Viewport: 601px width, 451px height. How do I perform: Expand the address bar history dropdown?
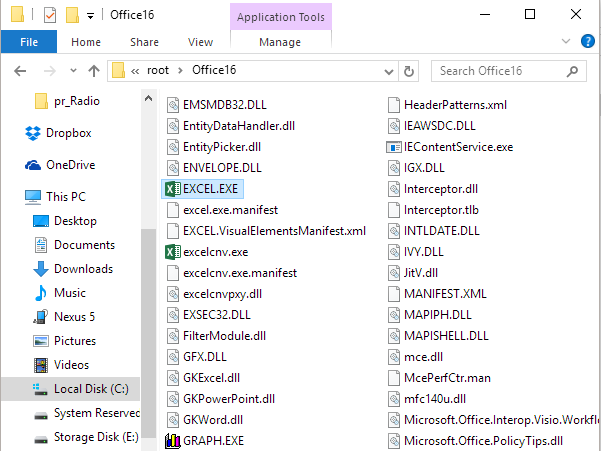click(389, 72)
